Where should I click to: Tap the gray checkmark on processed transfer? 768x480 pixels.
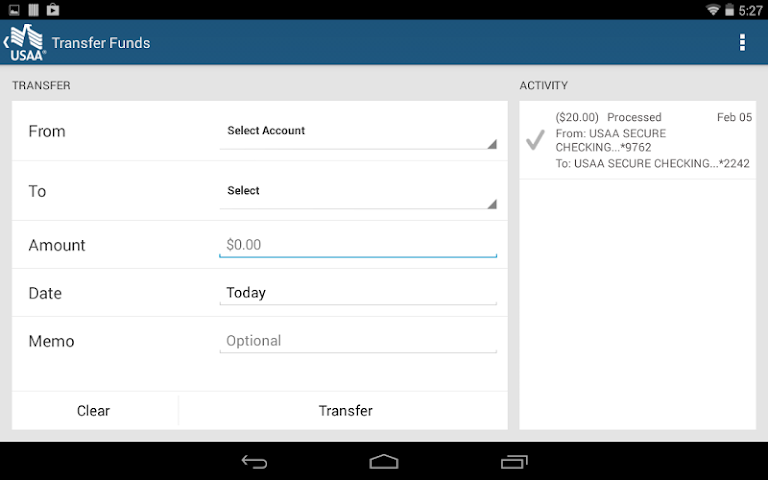[x=535, y=140]
